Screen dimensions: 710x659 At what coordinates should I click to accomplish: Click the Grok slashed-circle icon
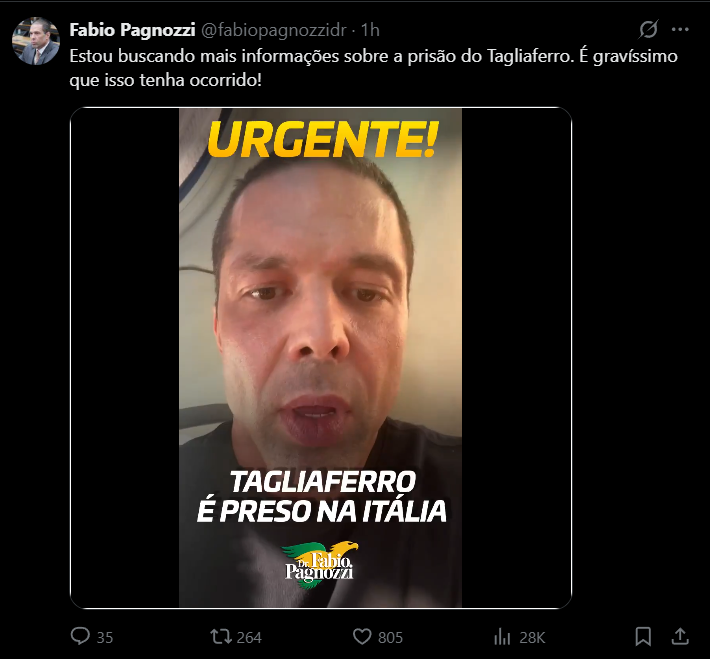pos(648,30)
